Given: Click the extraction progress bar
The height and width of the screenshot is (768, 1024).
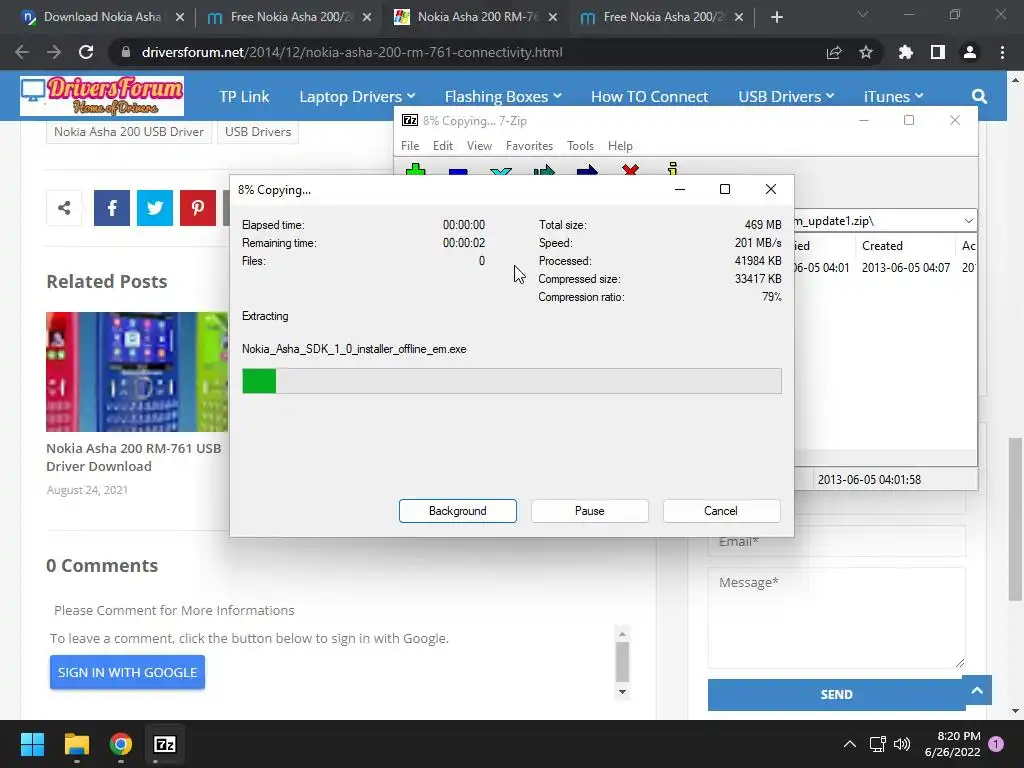Looking at the screenshot, I should point(511,381).
